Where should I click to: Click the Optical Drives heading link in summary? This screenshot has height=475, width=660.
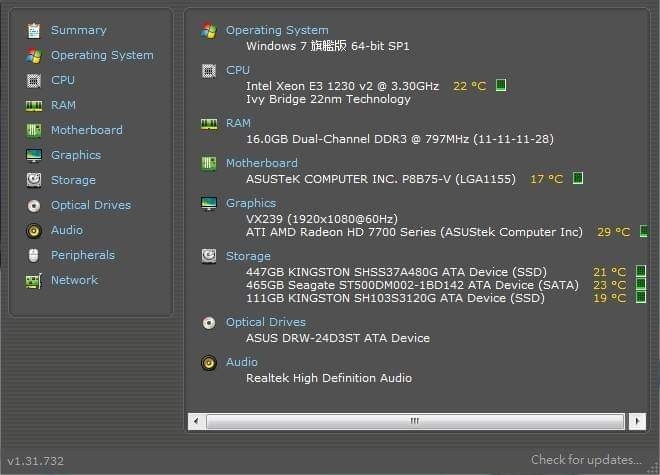point(266,322)
